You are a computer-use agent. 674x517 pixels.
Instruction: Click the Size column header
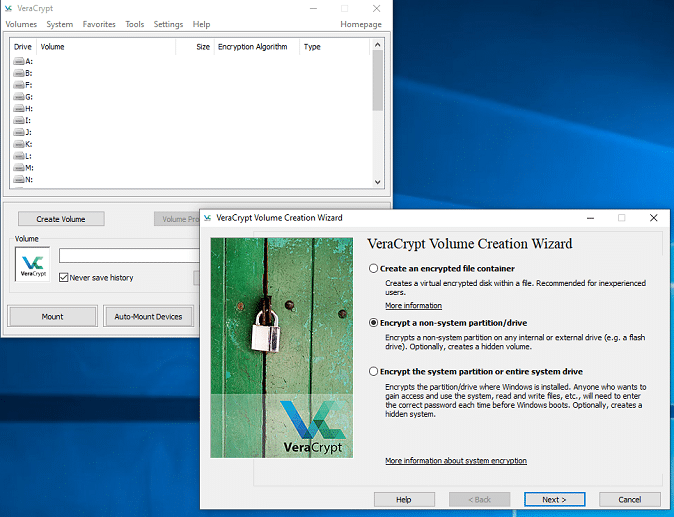click(x=195, y=47)
